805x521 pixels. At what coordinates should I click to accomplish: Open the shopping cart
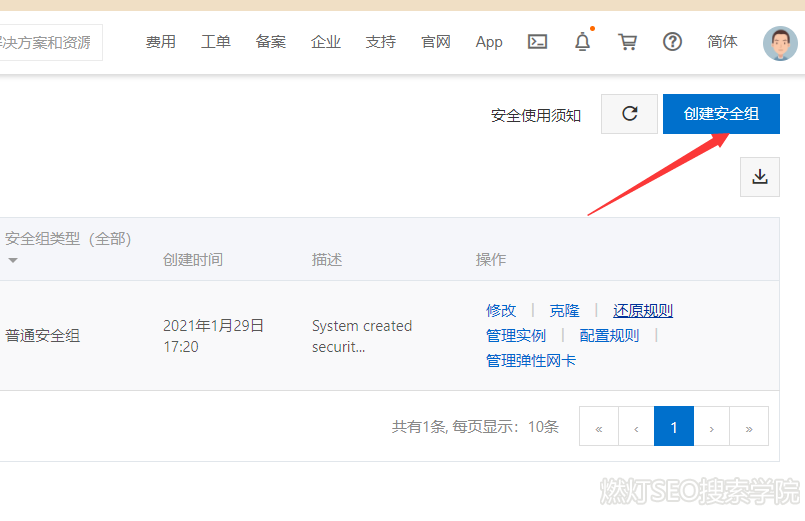[x=627, y=42]
